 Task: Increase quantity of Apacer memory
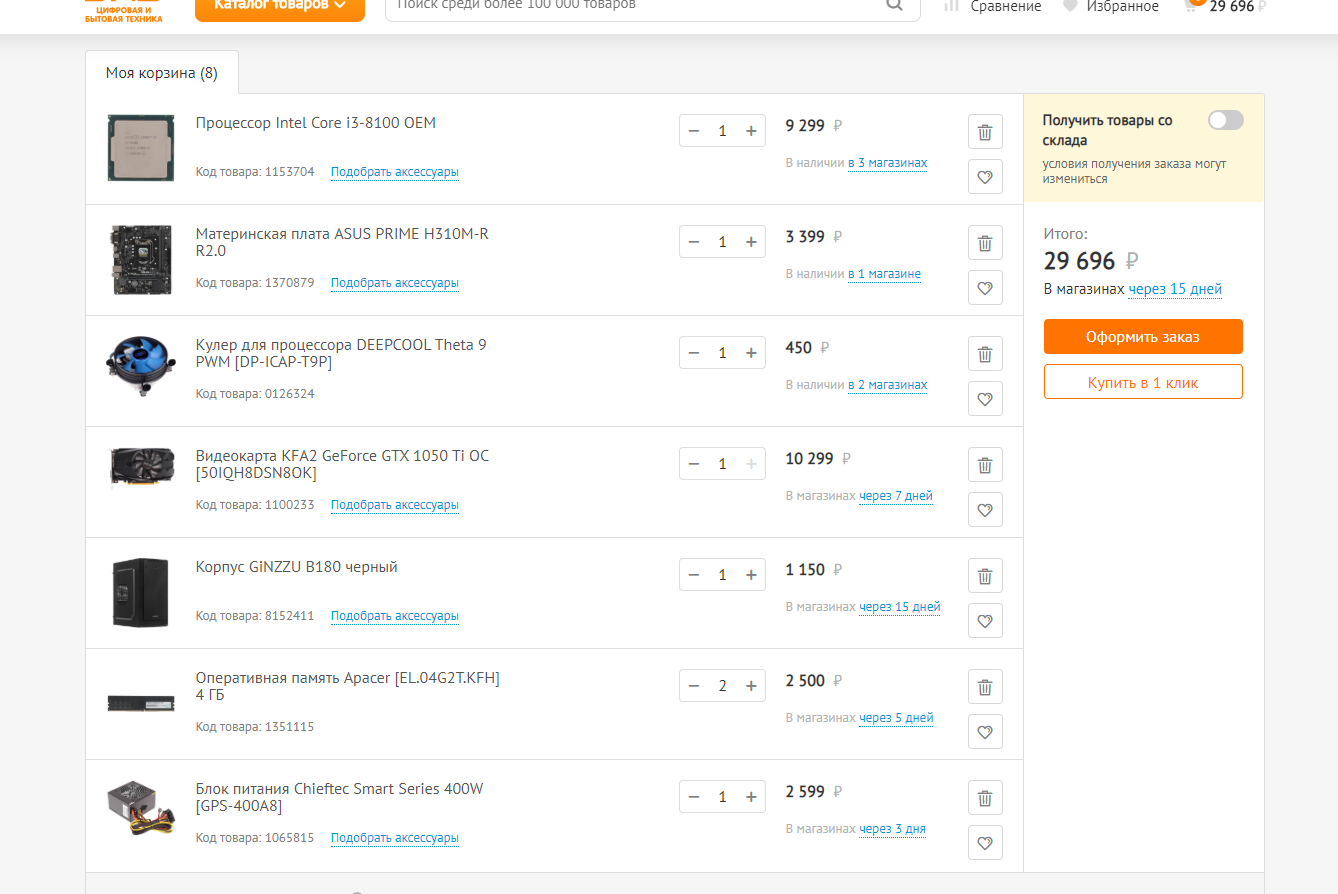point(751,686)
